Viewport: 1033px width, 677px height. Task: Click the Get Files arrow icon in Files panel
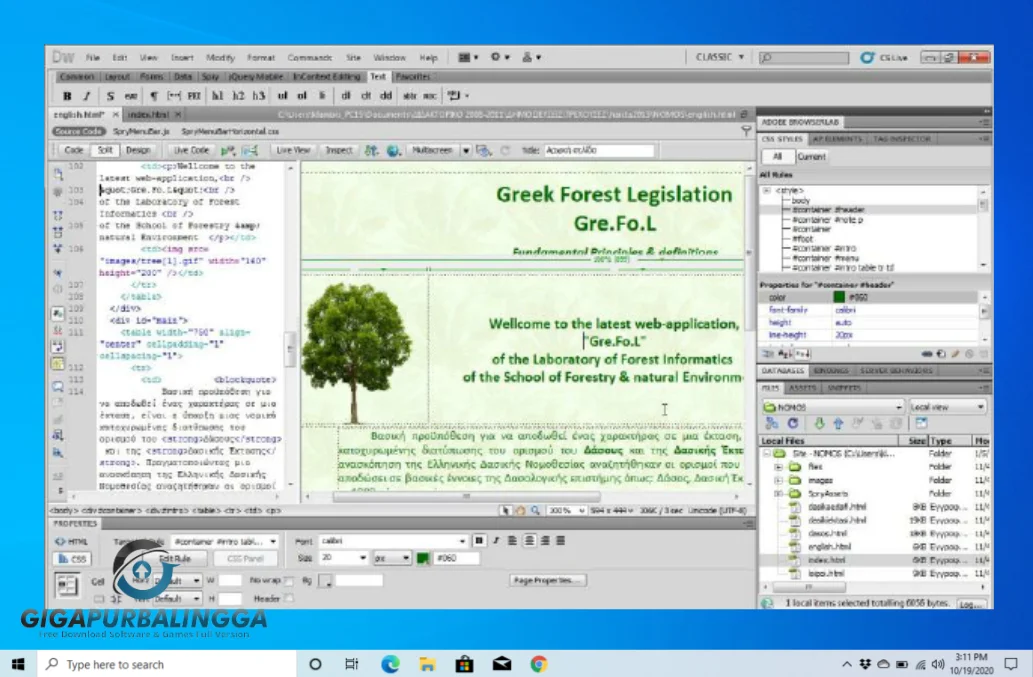[821, 424]
